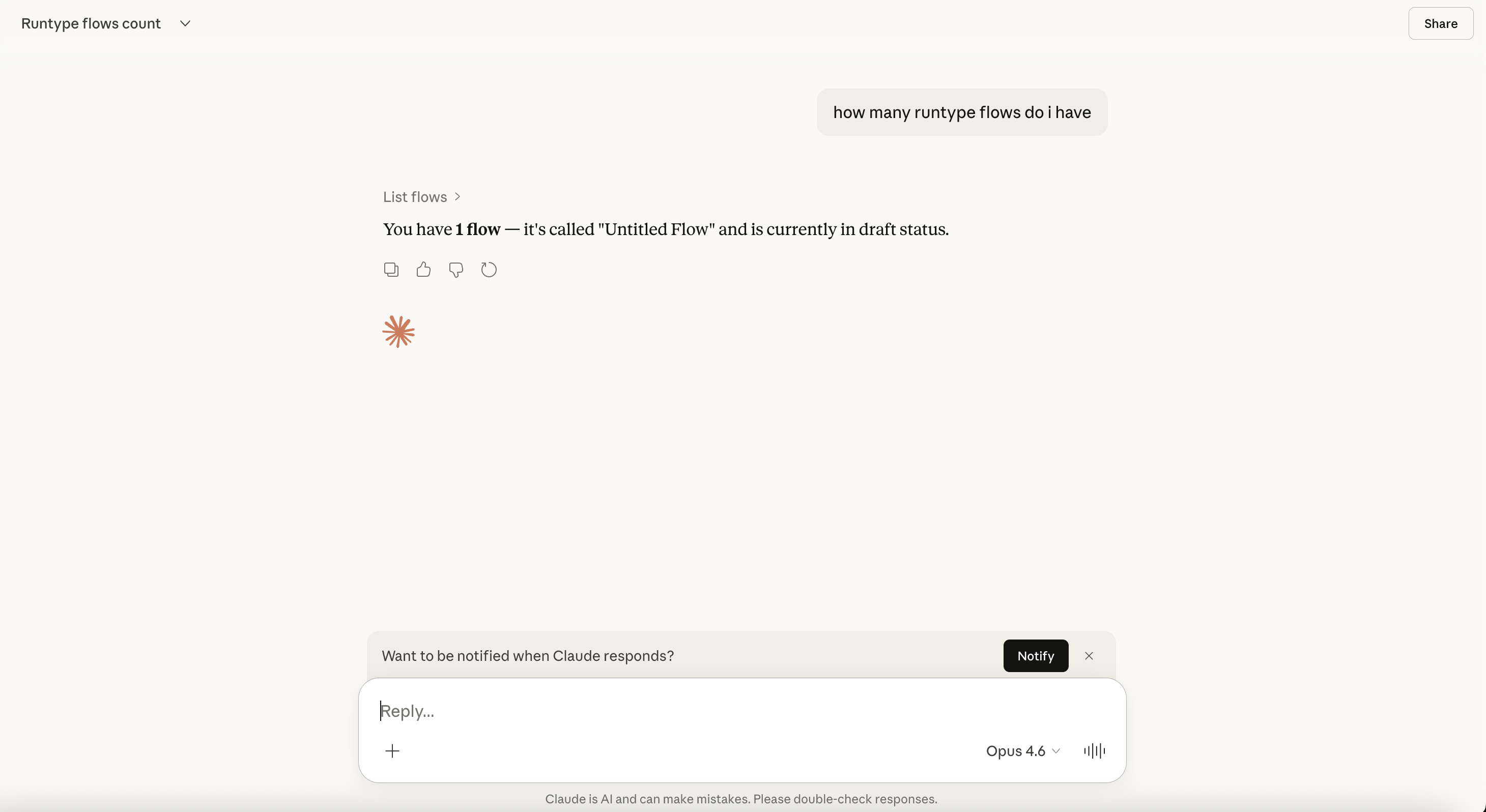
Task: Click the orange Claude spark logo
Action: click(x=398, y=332)
